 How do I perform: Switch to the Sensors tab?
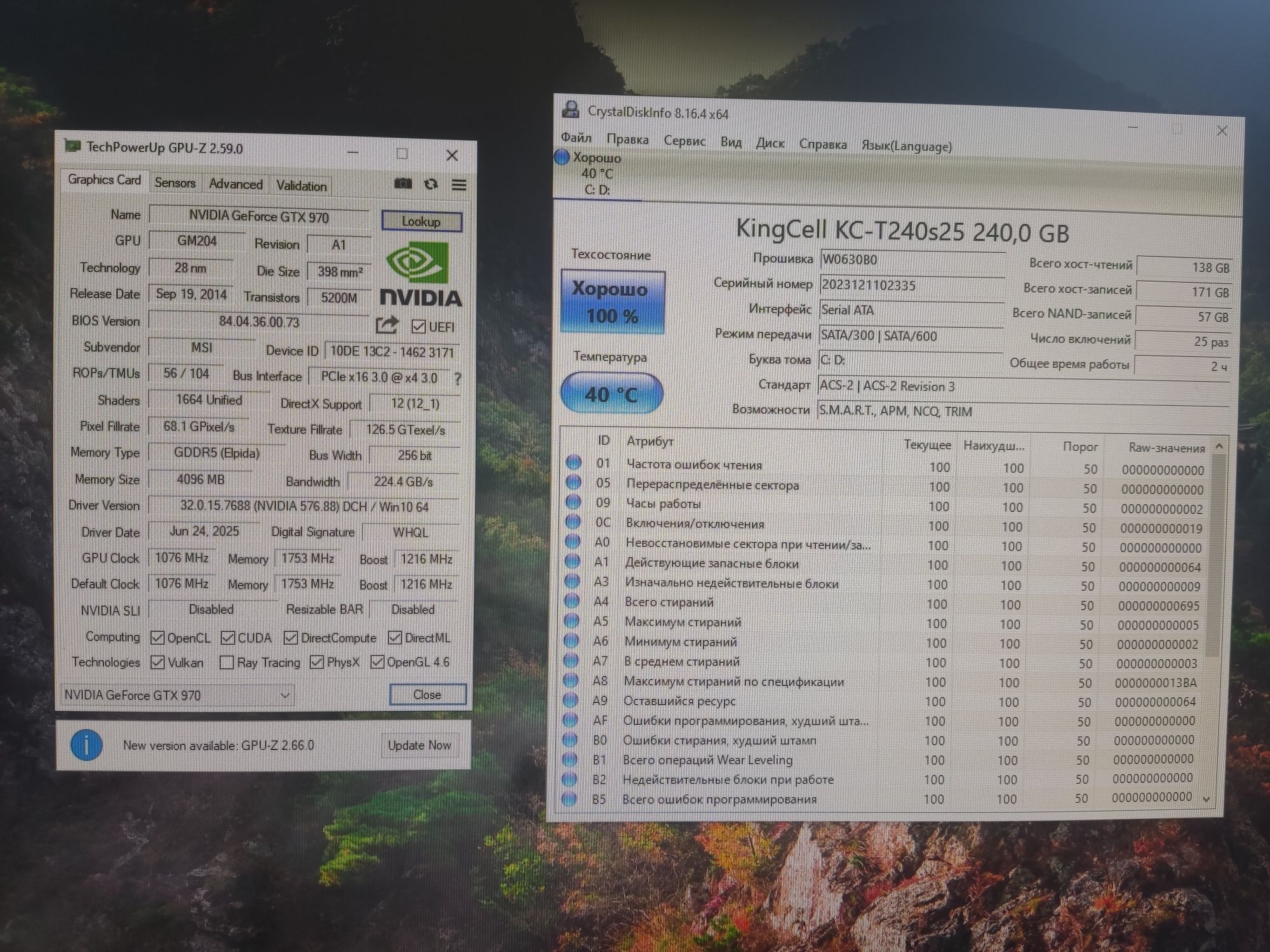point(175,183)
